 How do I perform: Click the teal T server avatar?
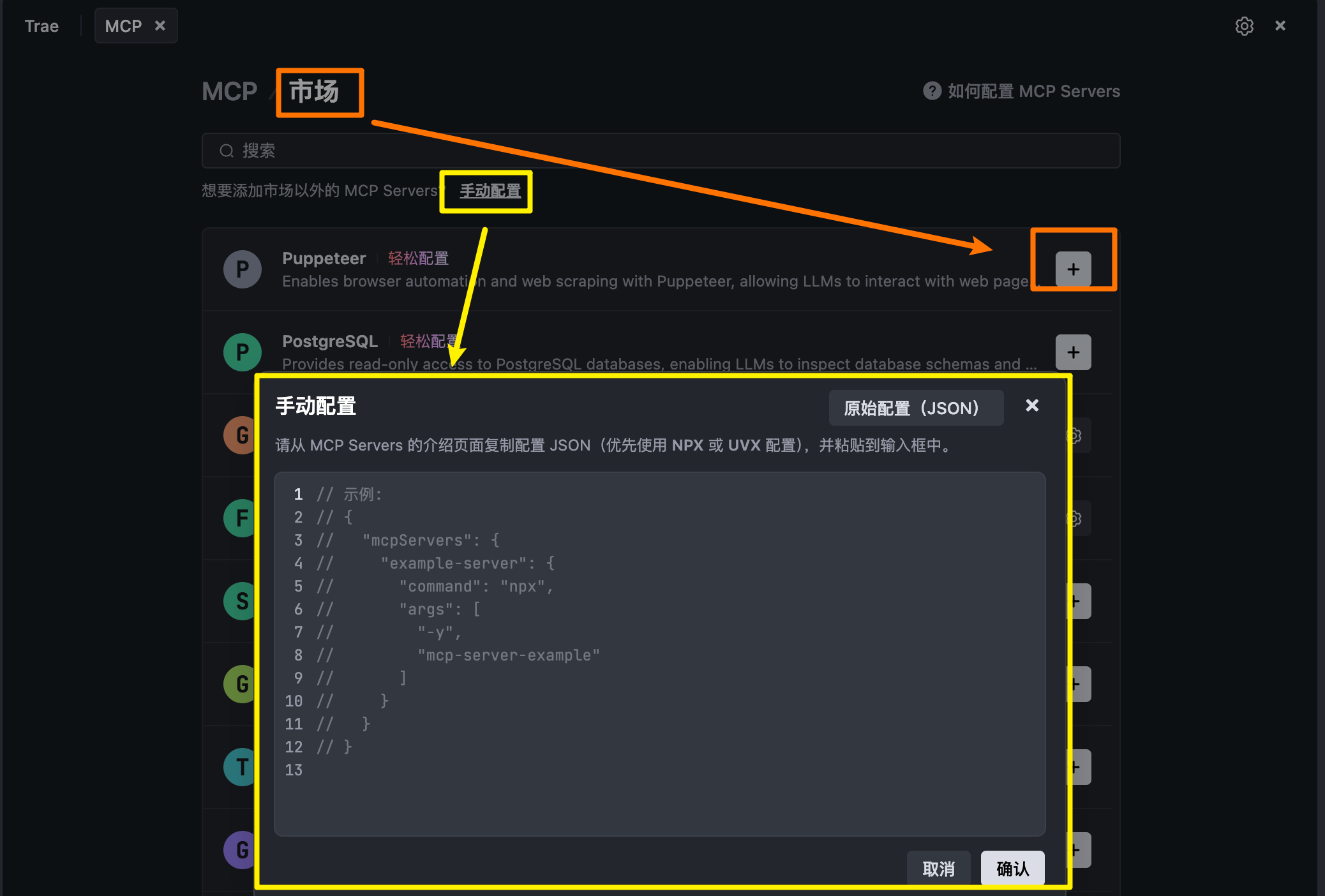tap(240, 767)
